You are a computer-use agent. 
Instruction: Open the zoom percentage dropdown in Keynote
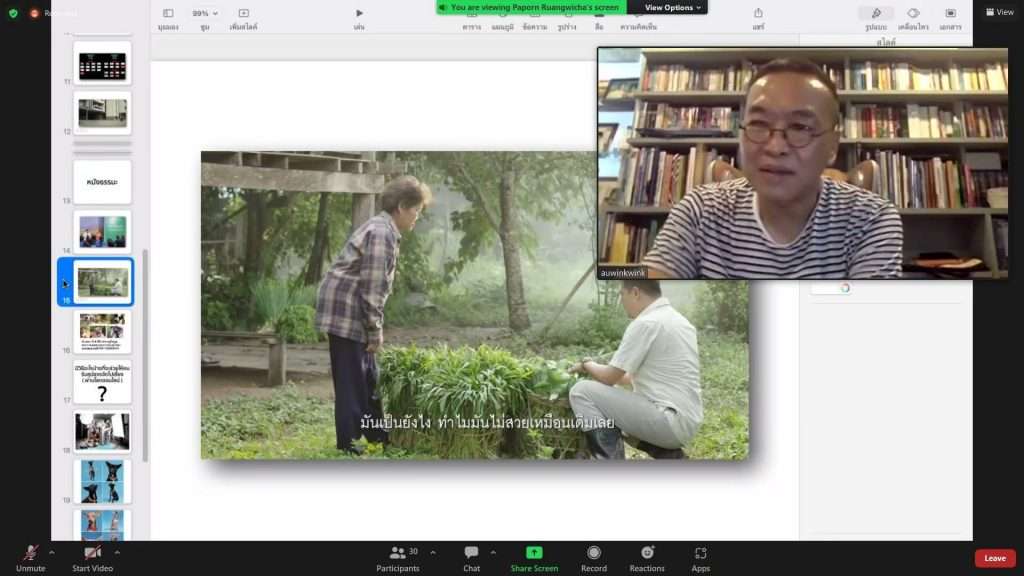(205, 13)
